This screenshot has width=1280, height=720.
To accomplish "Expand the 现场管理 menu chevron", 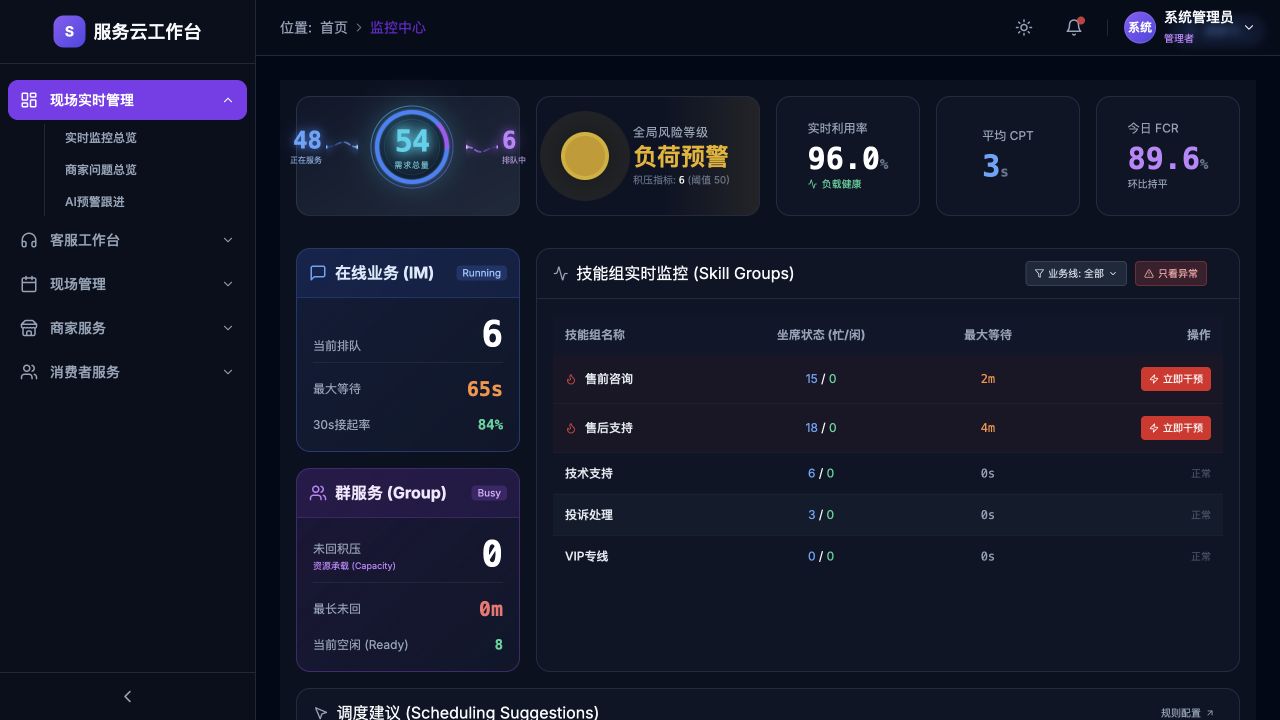I will (x=228, y=284).
